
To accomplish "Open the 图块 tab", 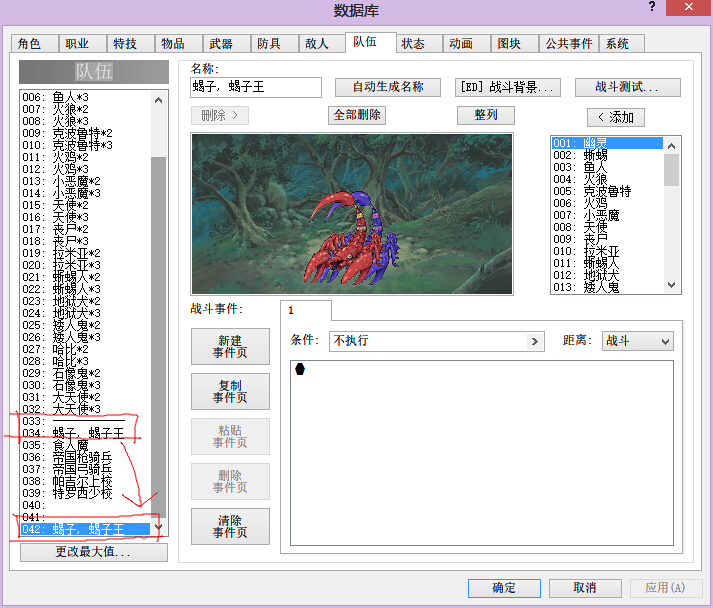I will pos(515,44).
